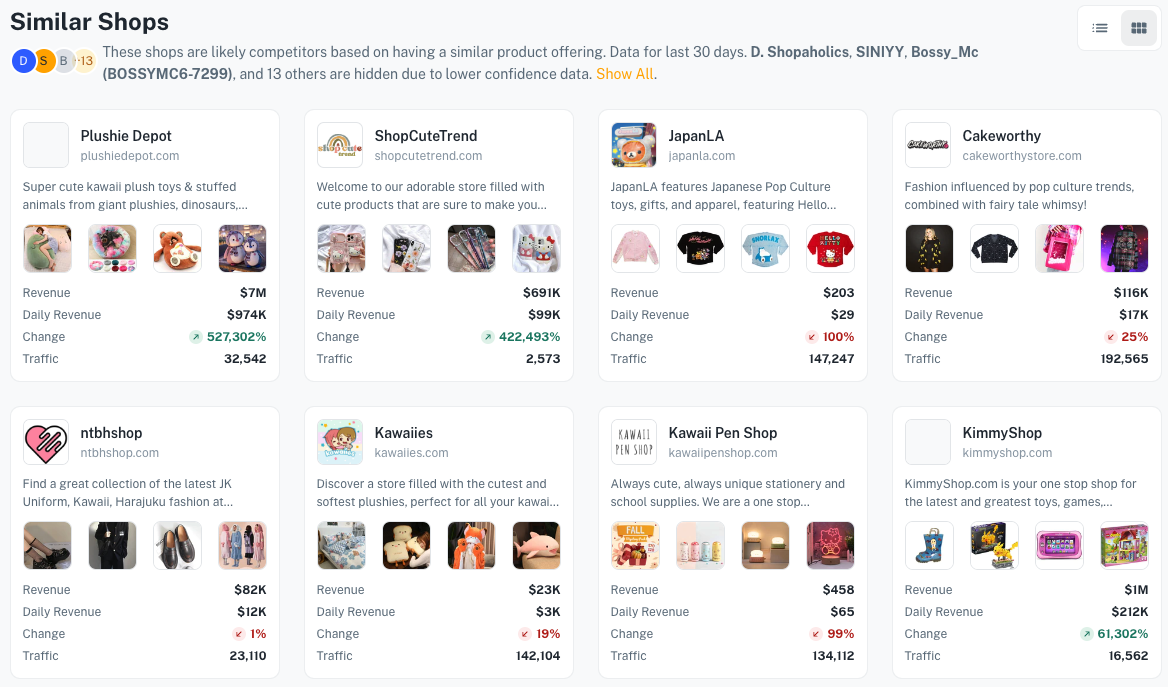Switch to grid view layout
This screenshot has width=1168, height=687.
(1138, 28)
